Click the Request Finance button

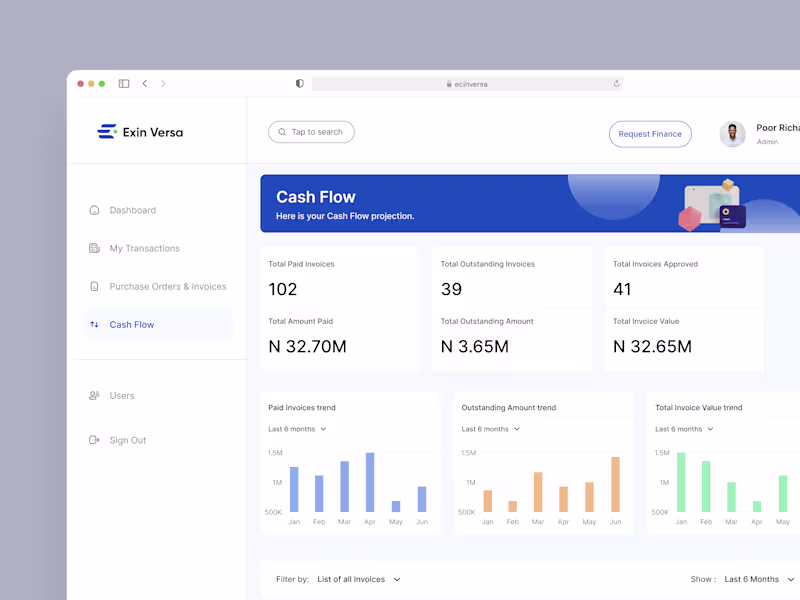point(650,134)
